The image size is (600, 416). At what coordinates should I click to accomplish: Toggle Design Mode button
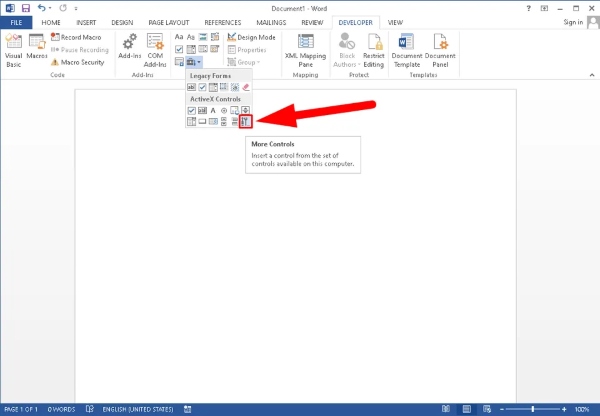coord(250,37)
